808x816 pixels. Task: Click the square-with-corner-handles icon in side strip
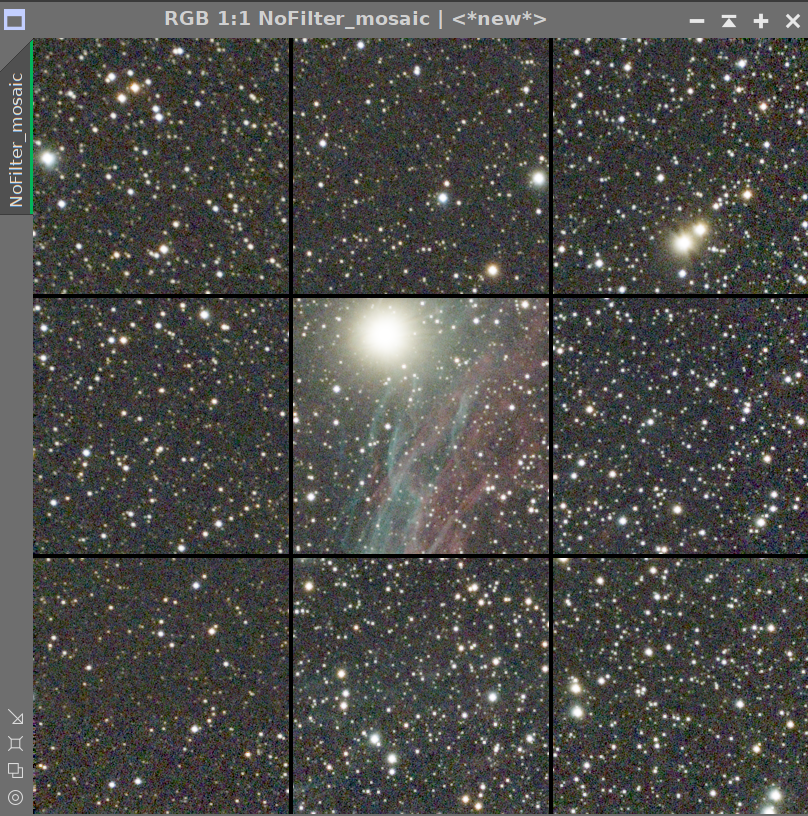click(x=16, y=744)
